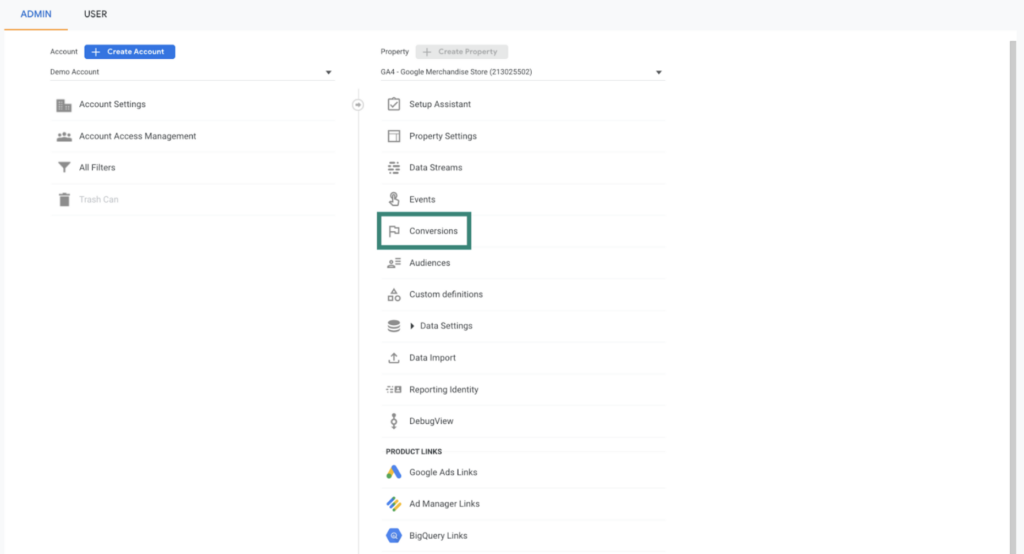Switch to the USER tab

click(x=95, y=14)
